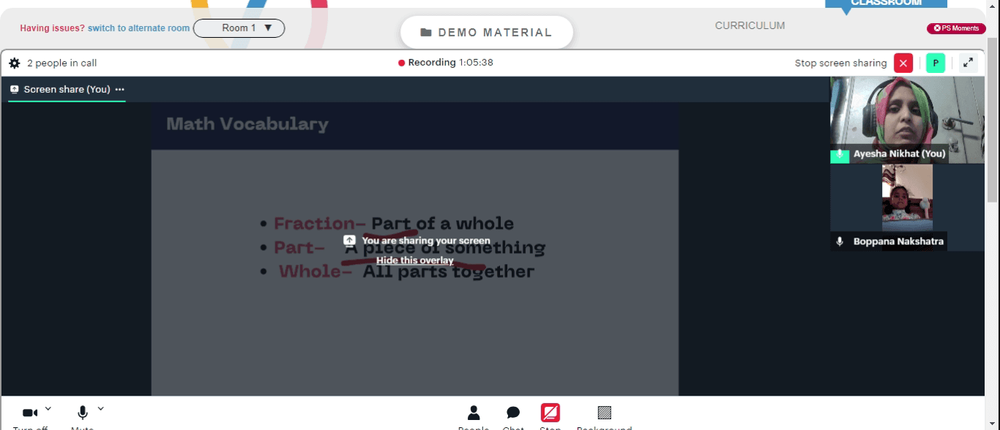Click 'Having issues?' text
Viewport: 1000px width, 430px height.
(x=52, y=28)
